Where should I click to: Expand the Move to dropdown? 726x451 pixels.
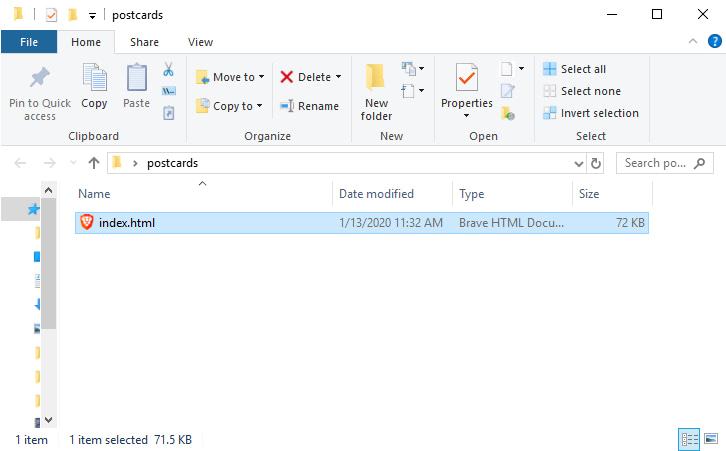262,77
